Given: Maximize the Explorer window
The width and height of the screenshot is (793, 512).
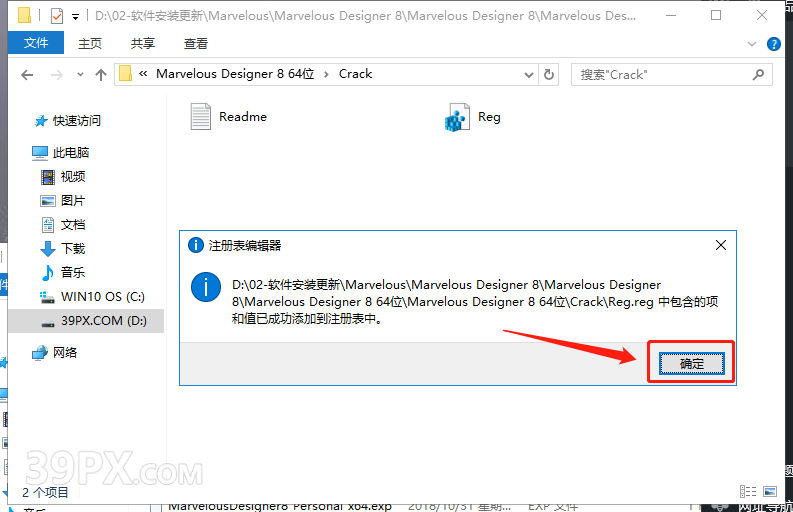Looking at the screenshot, I should [x=716, y=15].
